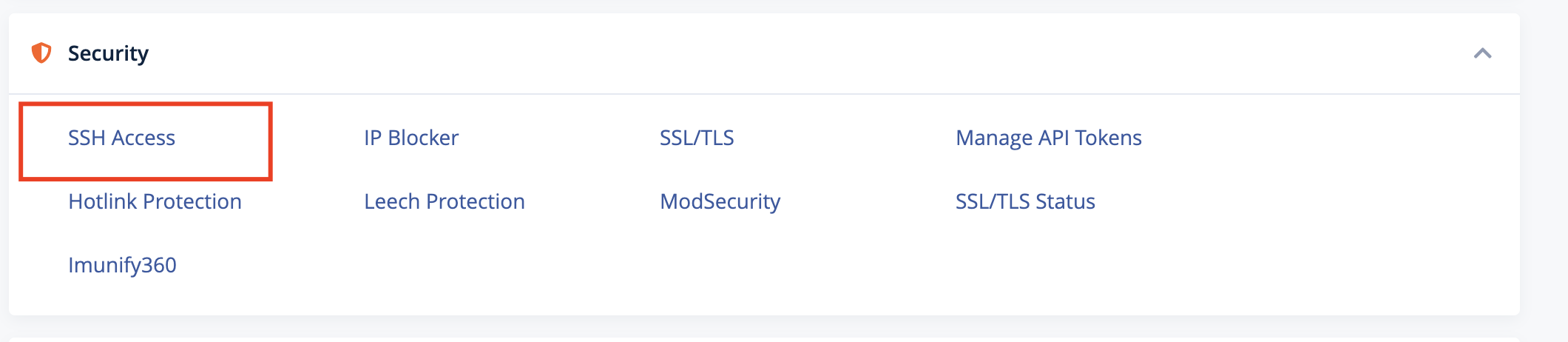The image size is (1568, 342).
Task: Click the word Tokens in Manage API Tokens
Action: 1109,138
